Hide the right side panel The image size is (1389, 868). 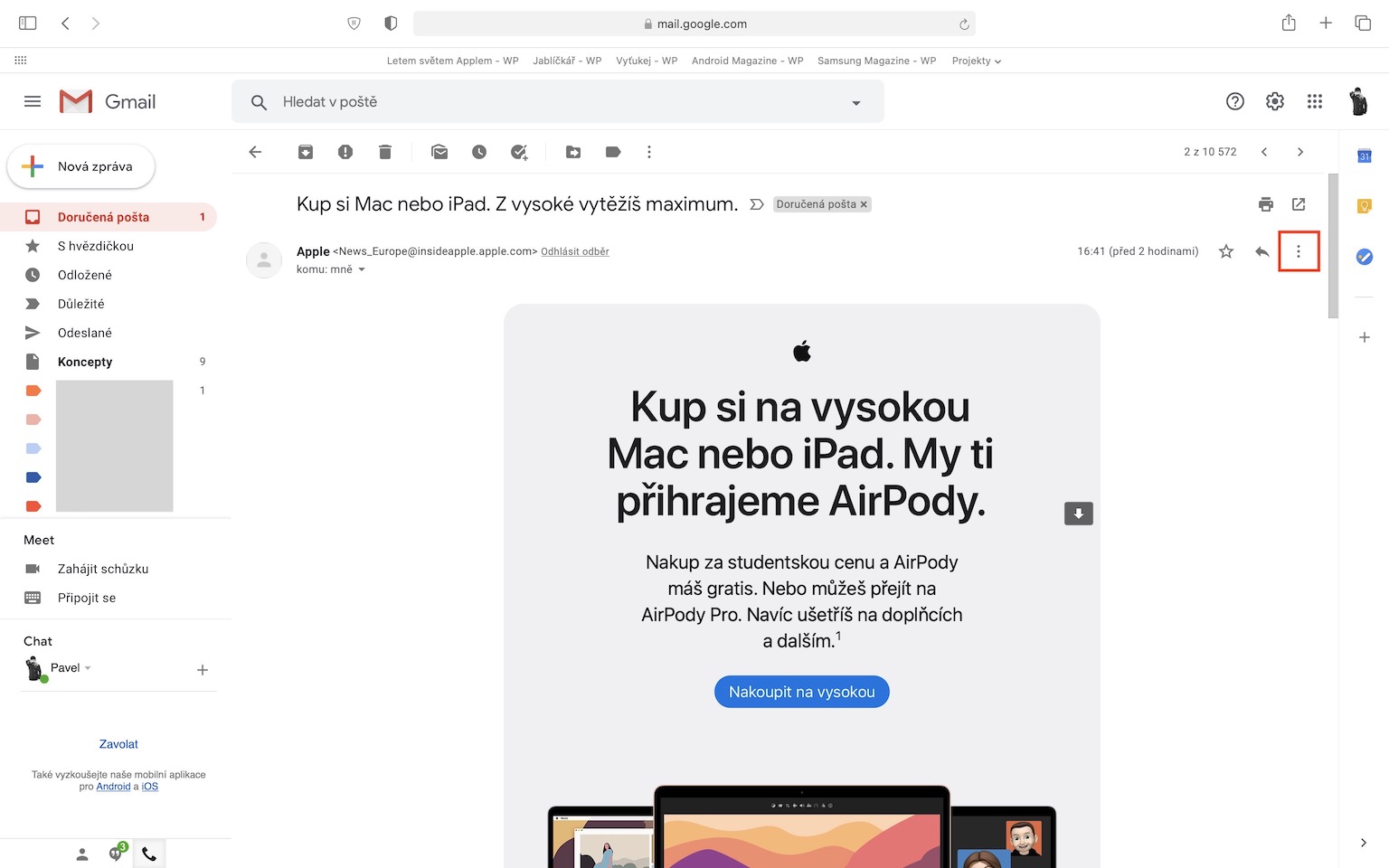pyautogui.click(x=1364, y=843)
